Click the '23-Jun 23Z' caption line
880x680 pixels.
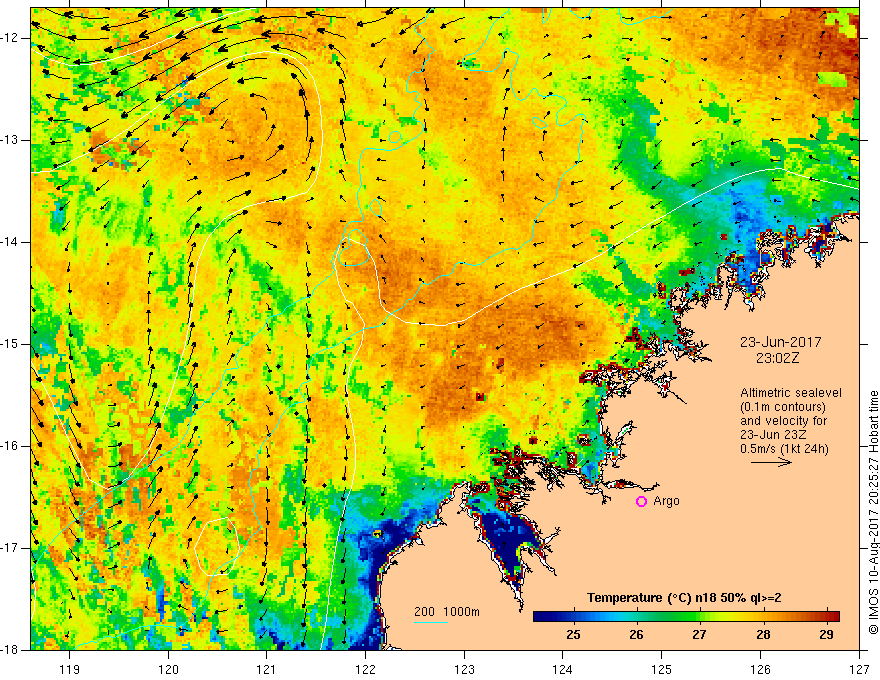pos(775,435)
